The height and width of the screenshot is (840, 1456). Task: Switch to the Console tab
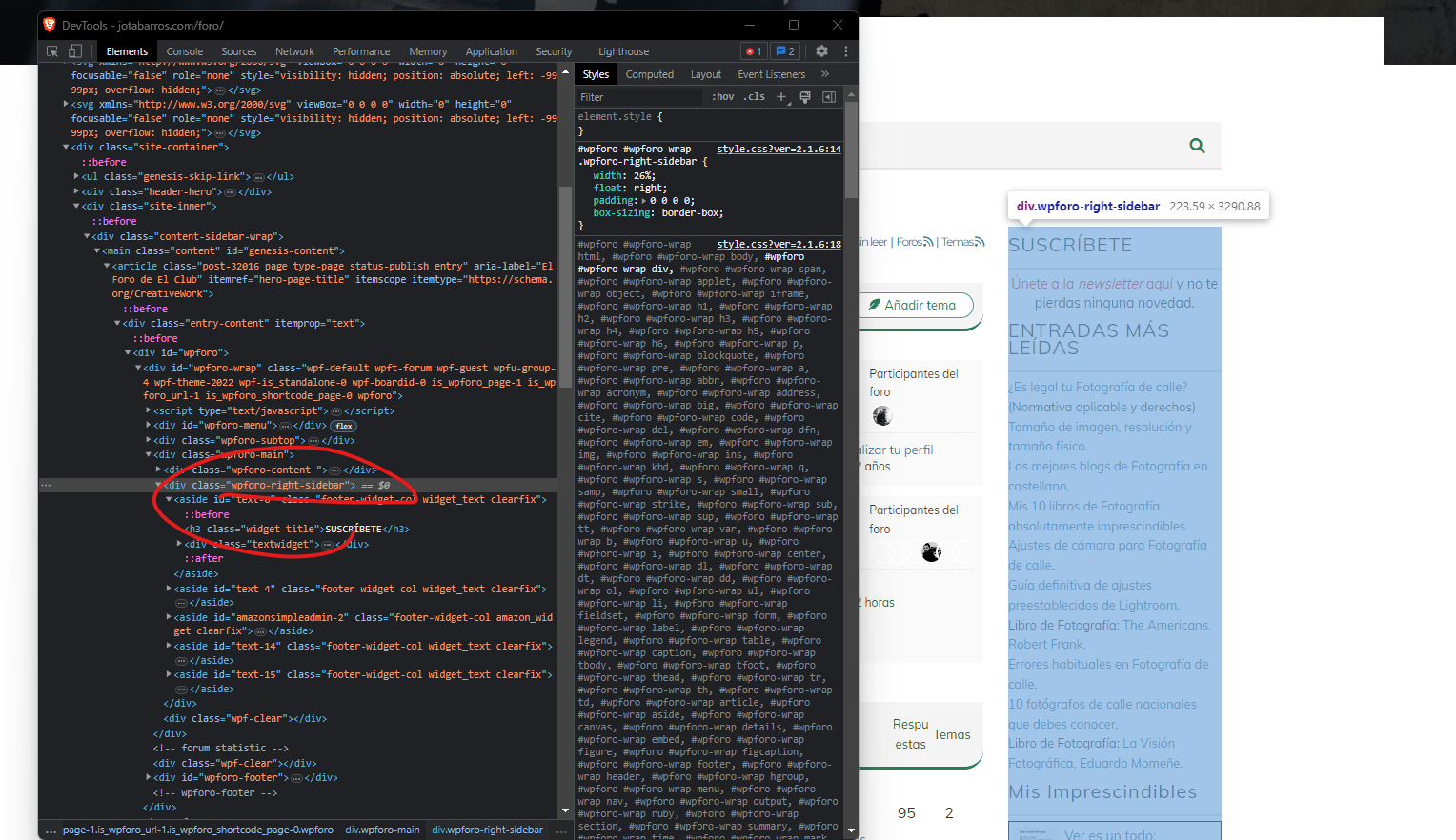184,51
